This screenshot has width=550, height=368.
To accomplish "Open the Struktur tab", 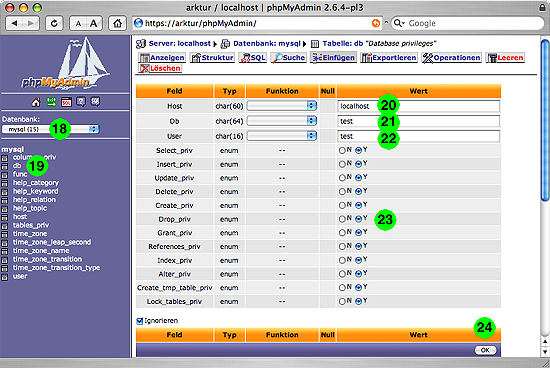I will pyautogui.click(x=212, y=58).
